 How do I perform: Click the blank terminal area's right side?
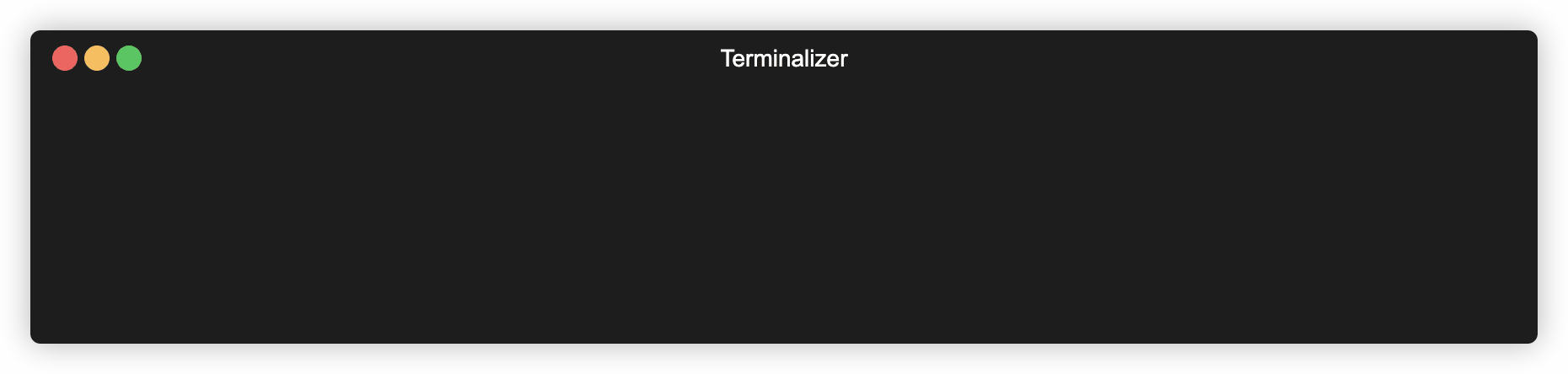(x=1391, y=211)
